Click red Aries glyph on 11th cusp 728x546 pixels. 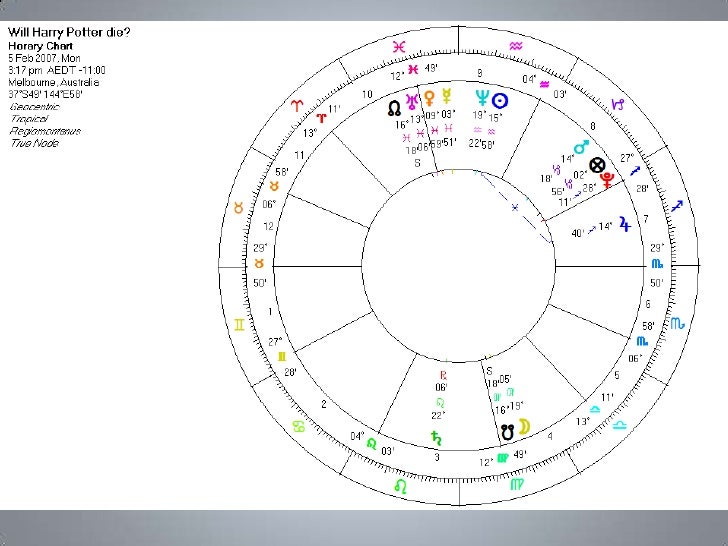pos(321,117)
